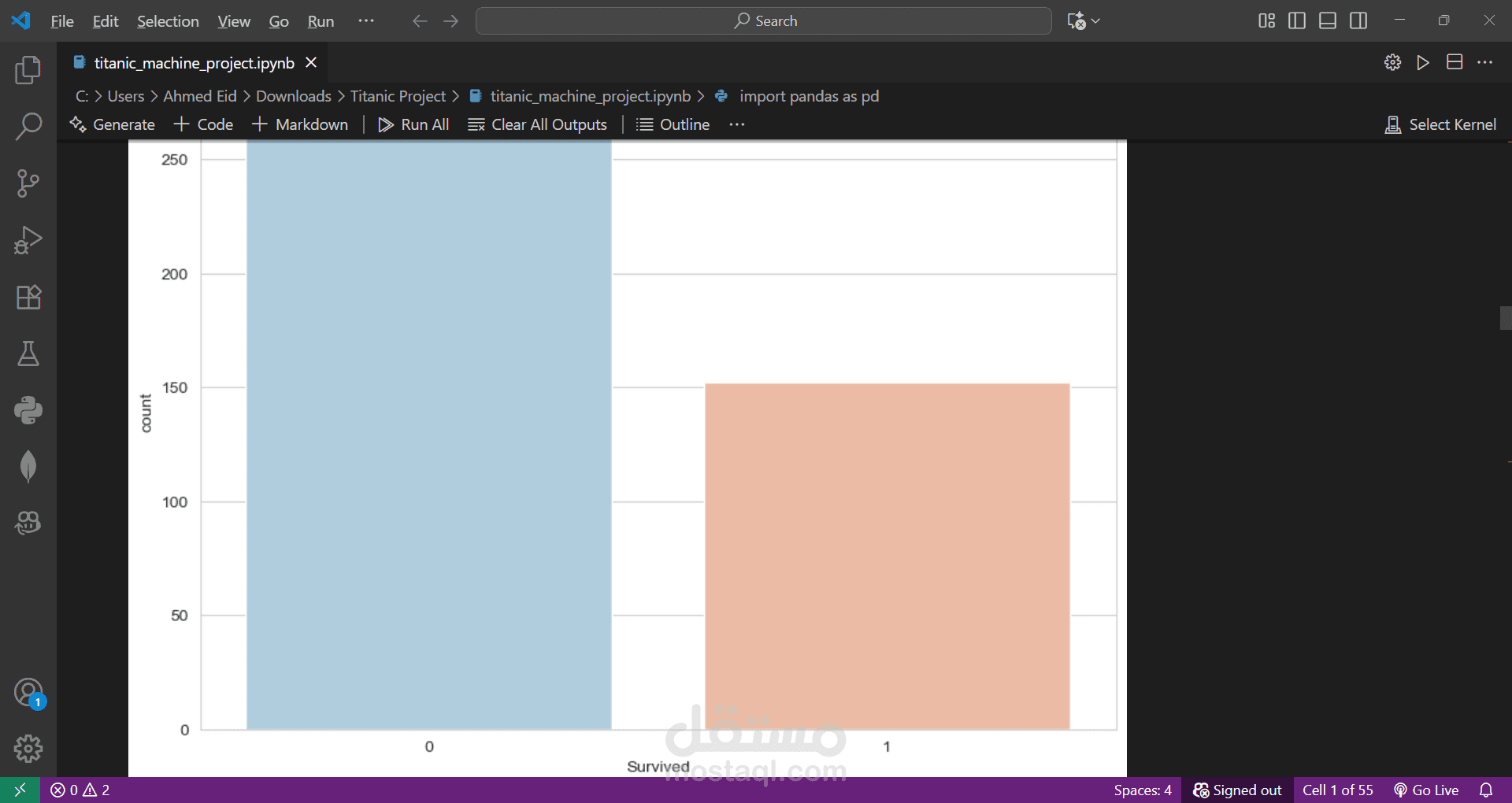Click Run All cells

click(x=413, y=124)
